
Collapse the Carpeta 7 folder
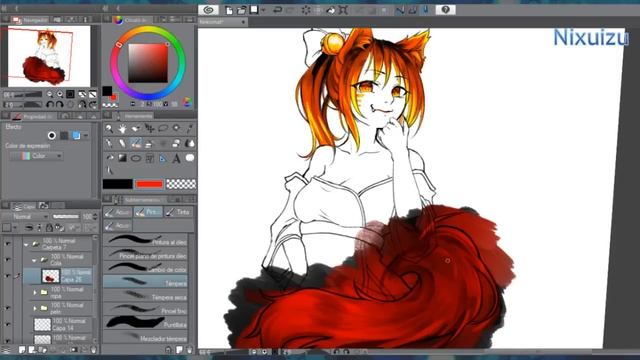(26, 244)
